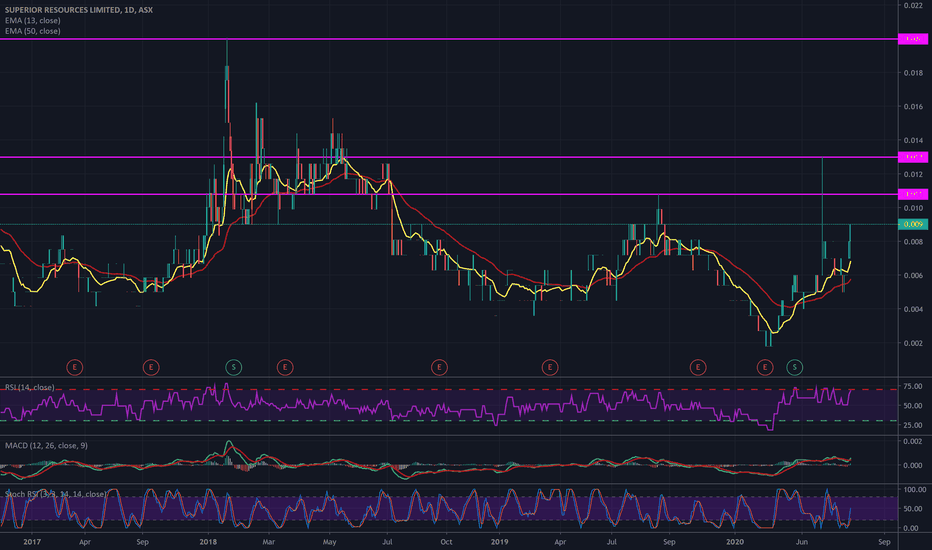The image size is (932, 550).
Task: Click the 0.000 MACD axis value
Action: coord(914,466)
